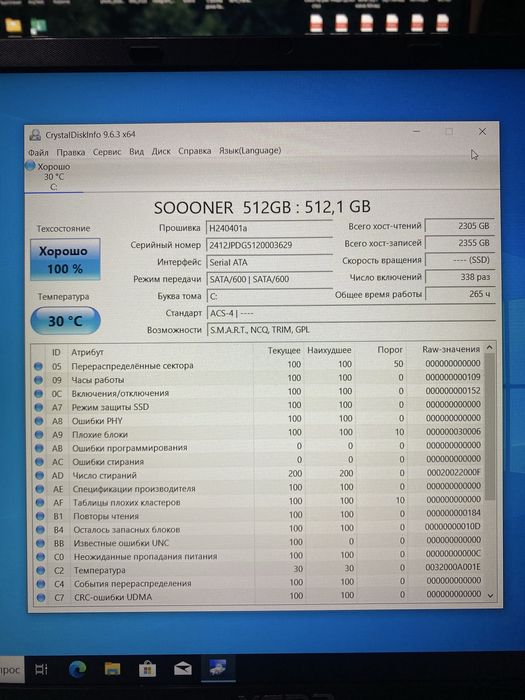525x700 pixels.
Task: Open the Диск menu
Action: tap(161, 151)
